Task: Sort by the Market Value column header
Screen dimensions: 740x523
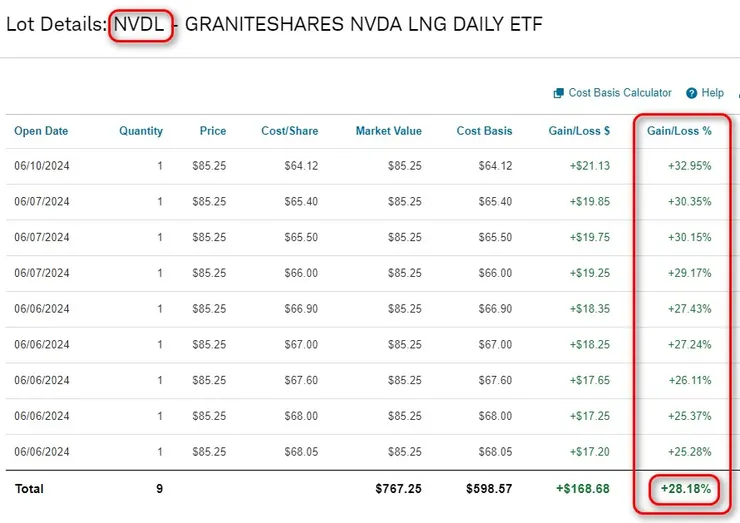Action: (388, 131)
